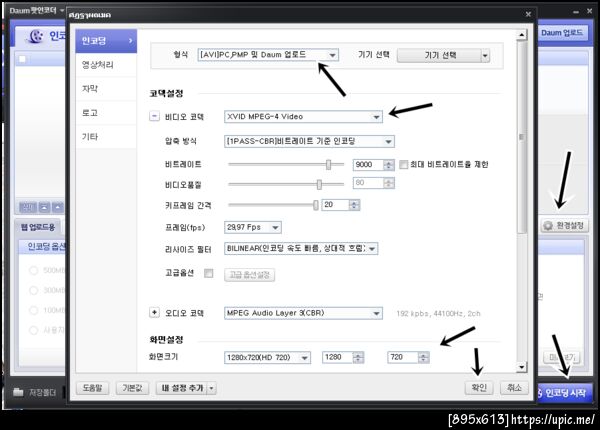
Task: Click the width 1280 input field
Action: click(338, 357)
